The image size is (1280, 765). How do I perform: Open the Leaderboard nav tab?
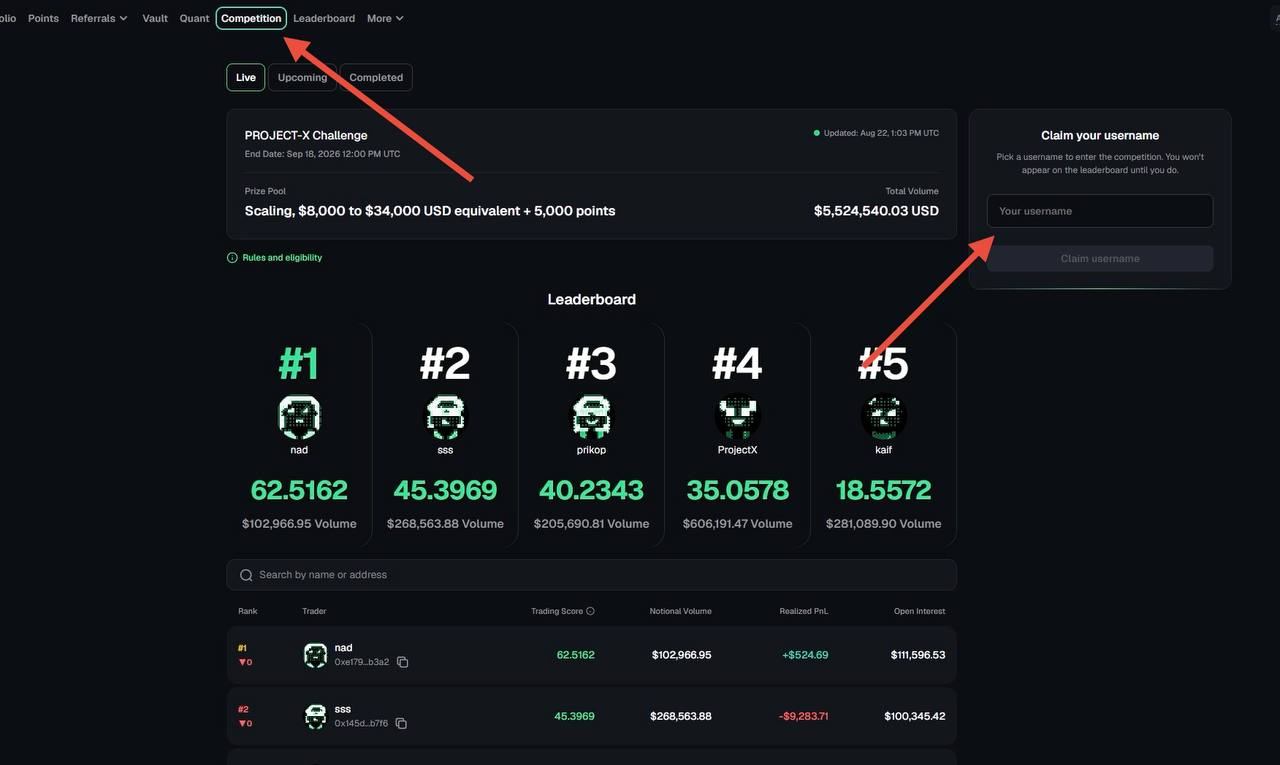pos(324,18)
